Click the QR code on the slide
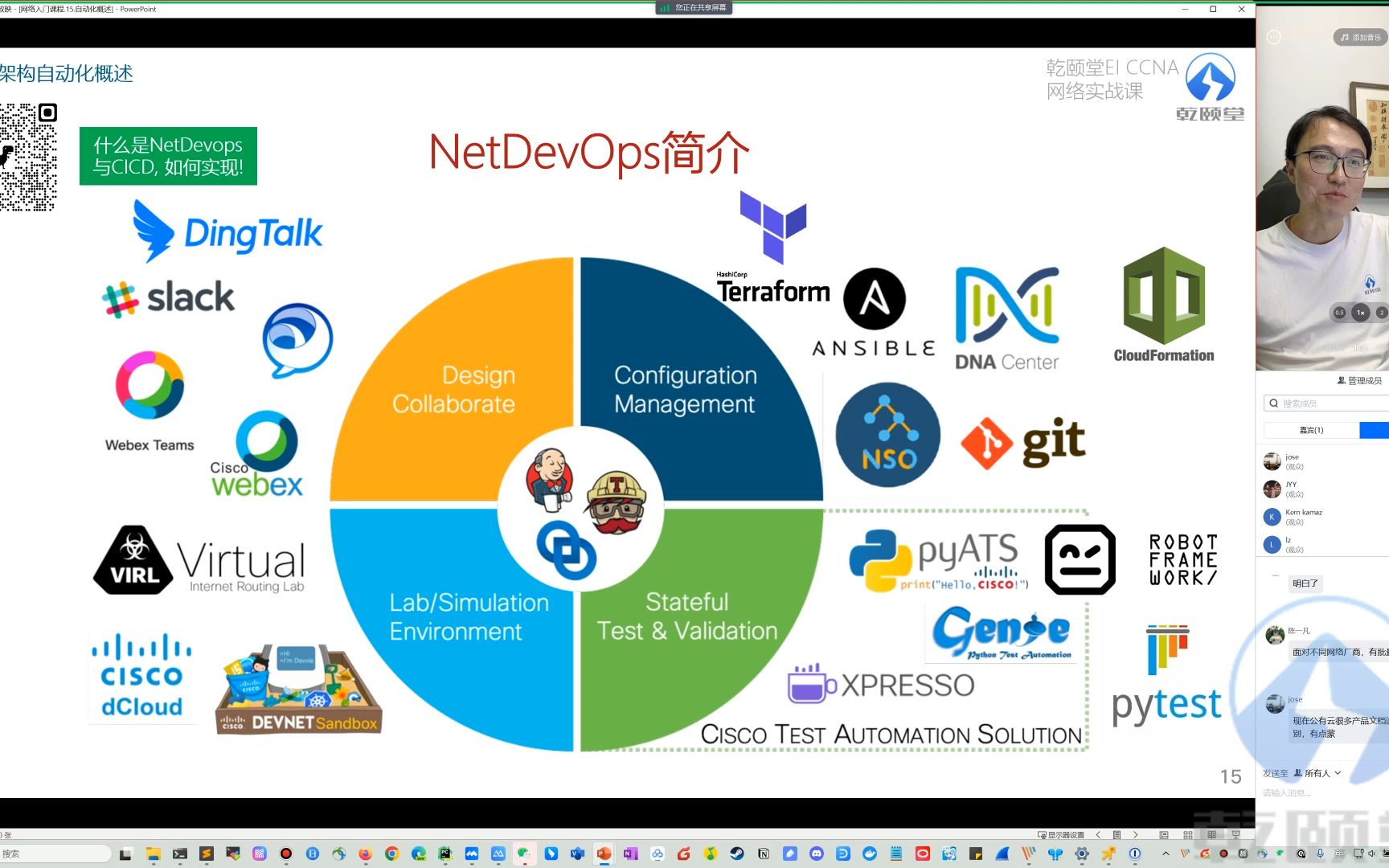This screenshot has width=1389, height=868. (28, 157)
